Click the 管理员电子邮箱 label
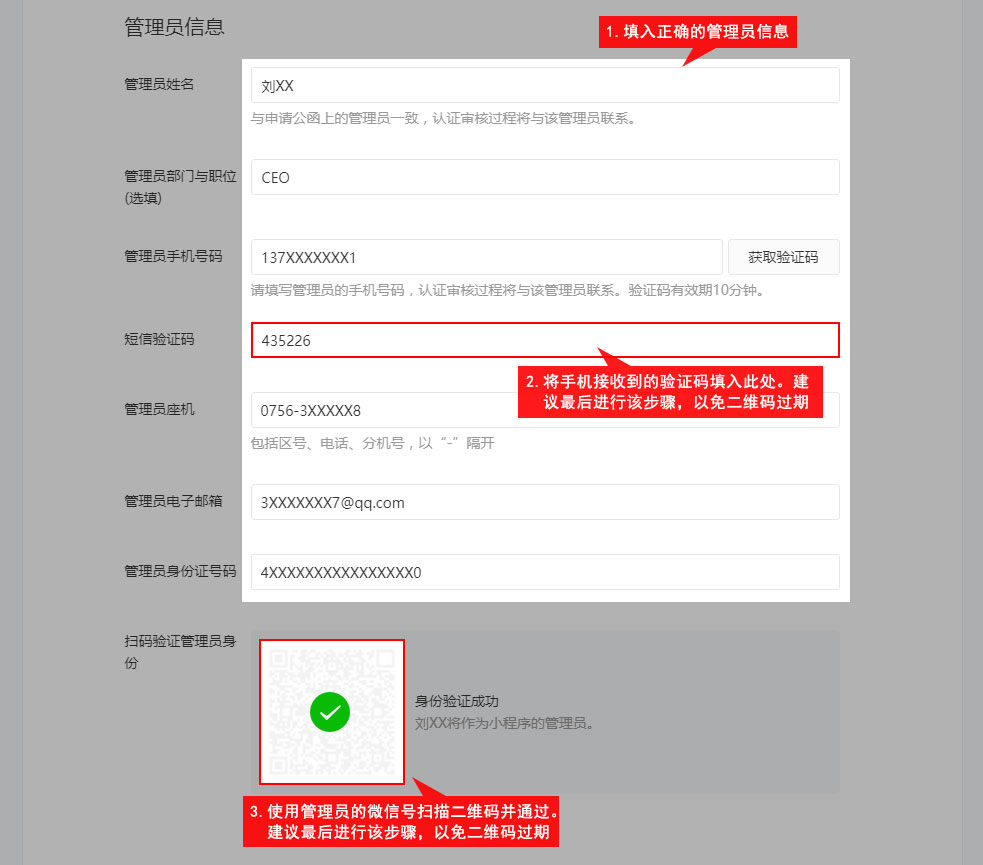 pos(173,501)
